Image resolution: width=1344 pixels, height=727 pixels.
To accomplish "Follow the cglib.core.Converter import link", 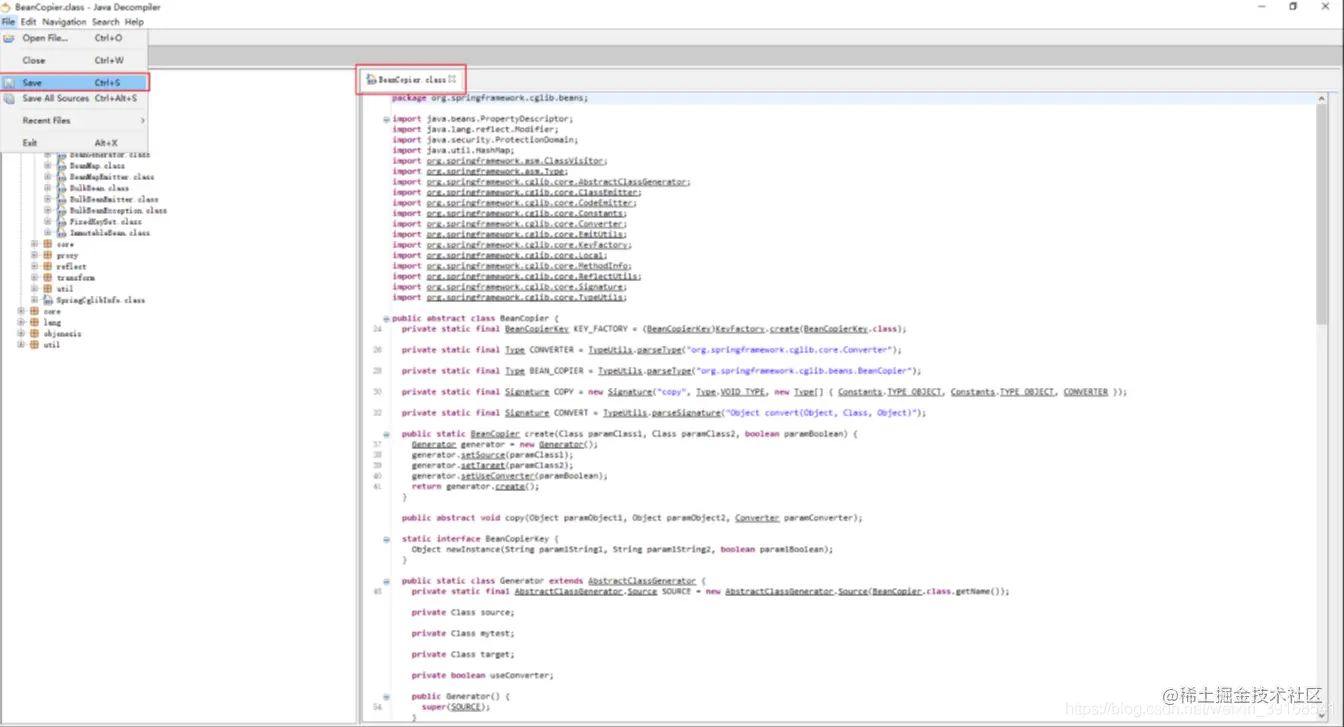I will point(526,224).
